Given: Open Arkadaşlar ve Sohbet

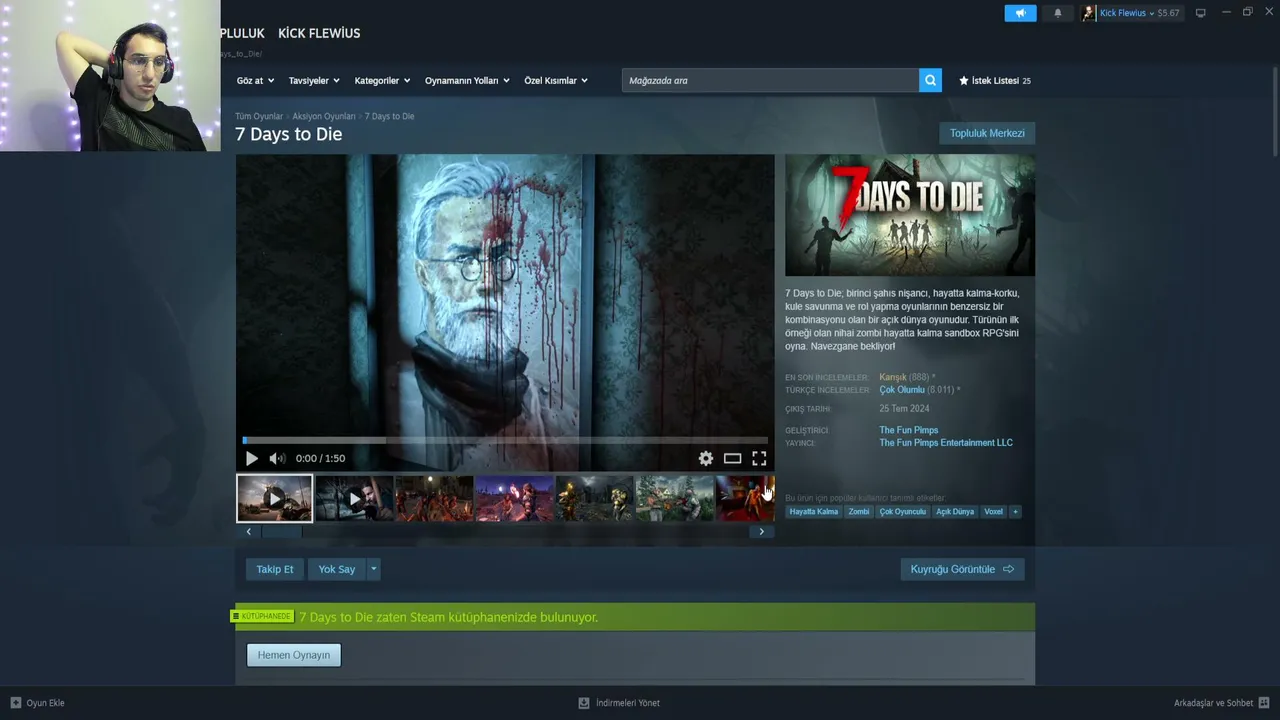Looking at the screenshot, I should 1222,703.
